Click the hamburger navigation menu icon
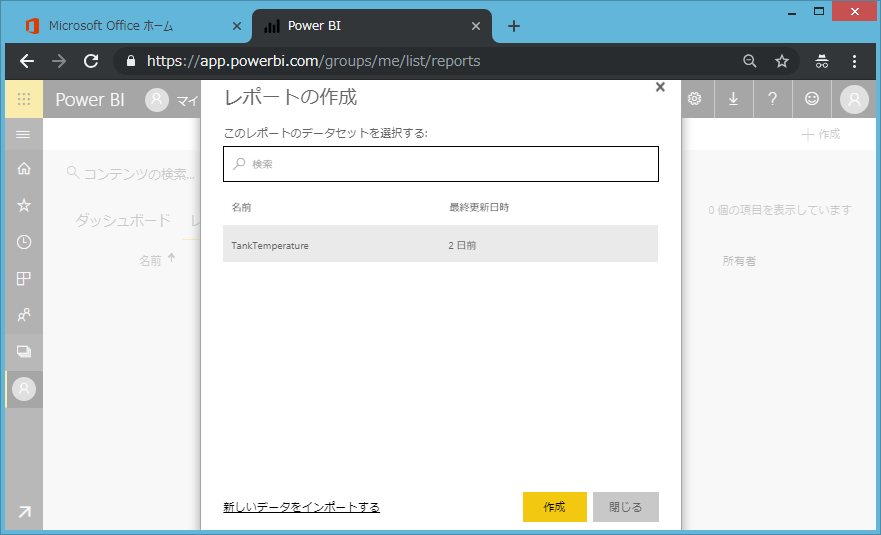 point(23,134)
